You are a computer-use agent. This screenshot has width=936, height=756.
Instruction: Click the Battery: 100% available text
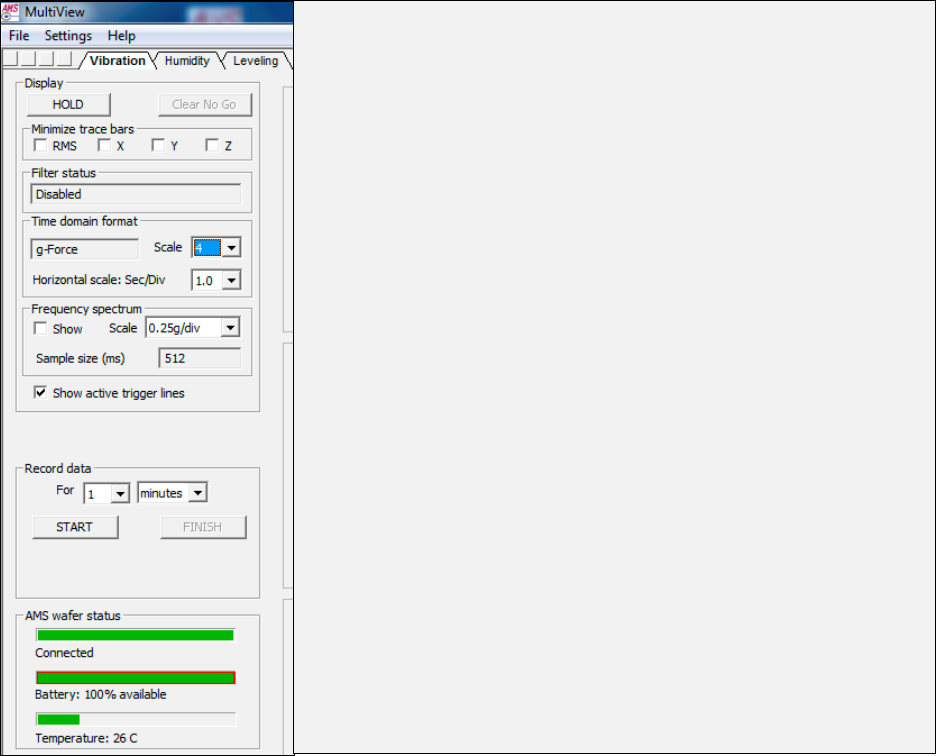click(x=100, y=694)
